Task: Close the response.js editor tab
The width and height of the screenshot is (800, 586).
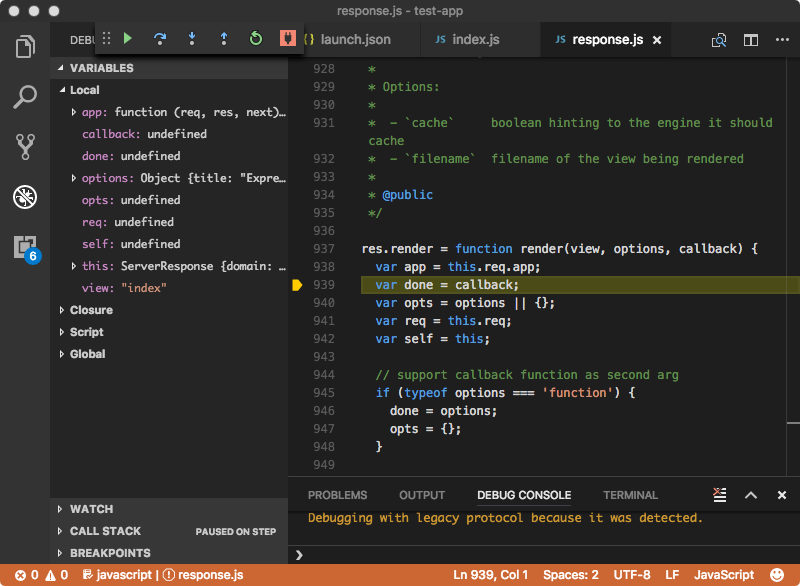Action: 657,40
